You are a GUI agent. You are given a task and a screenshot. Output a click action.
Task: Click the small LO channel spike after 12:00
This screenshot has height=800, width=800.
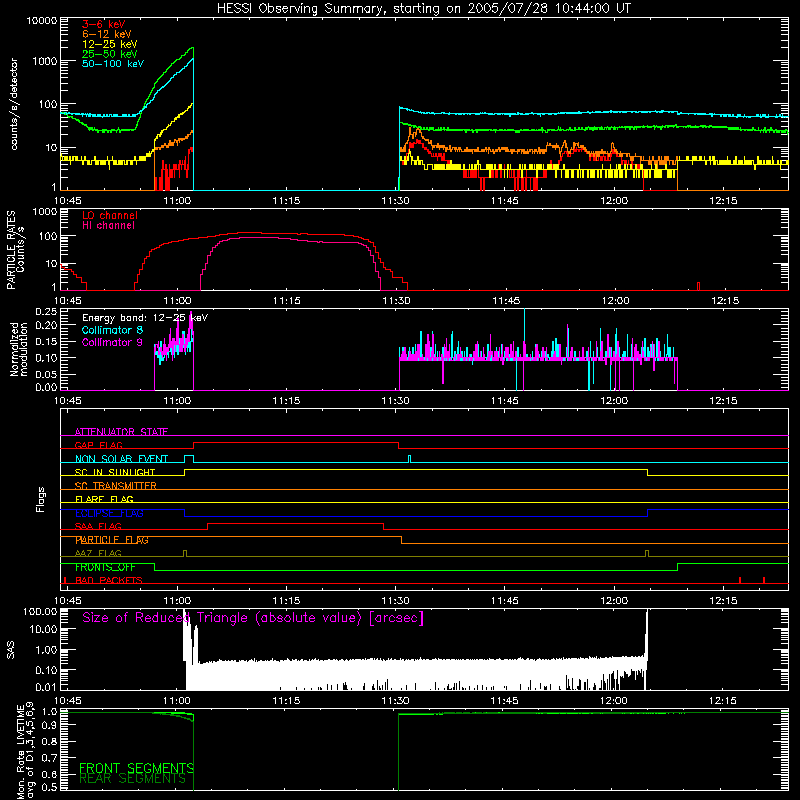point(698,286)
